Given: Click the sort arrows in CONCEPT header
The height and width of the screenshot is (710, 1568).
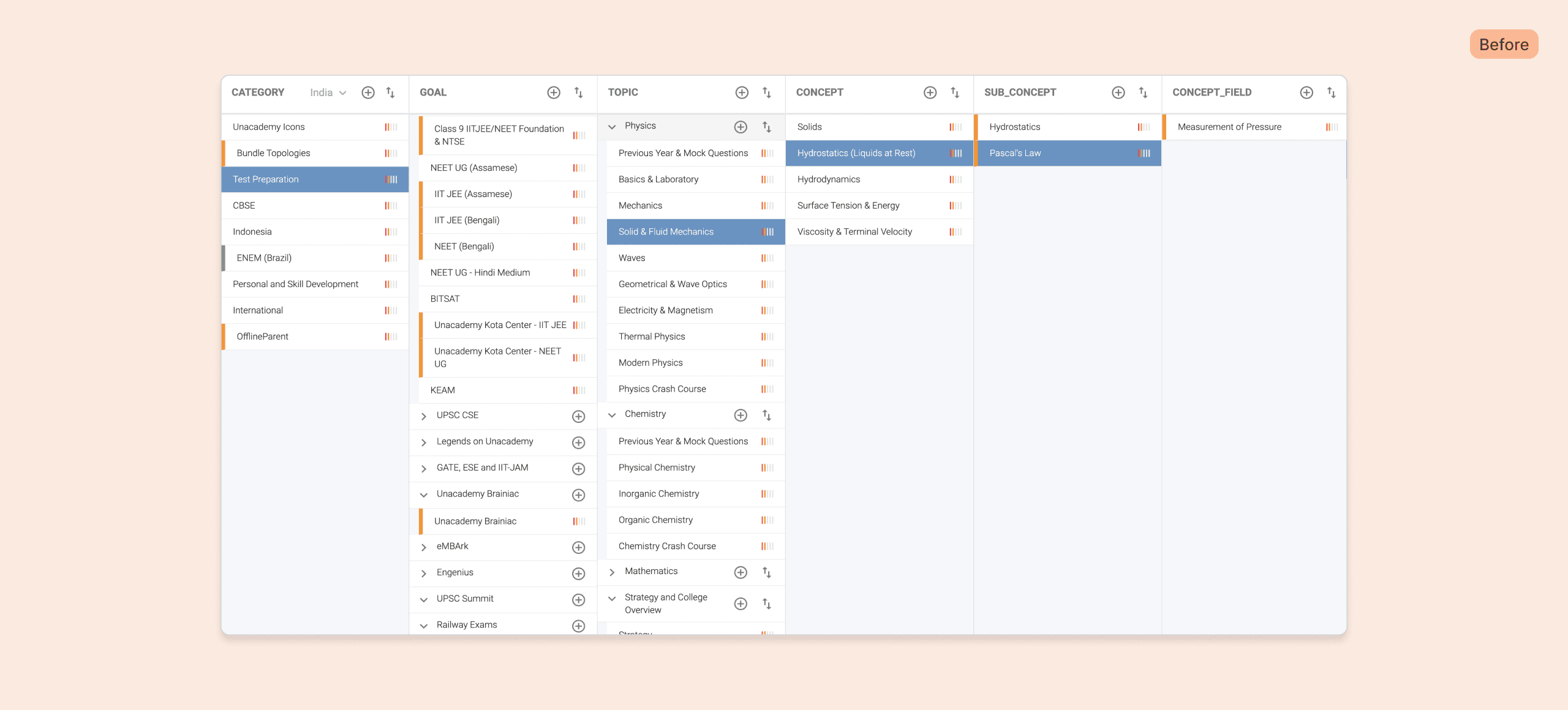Looking at the screenshot, I should click(x=955, y=92).
